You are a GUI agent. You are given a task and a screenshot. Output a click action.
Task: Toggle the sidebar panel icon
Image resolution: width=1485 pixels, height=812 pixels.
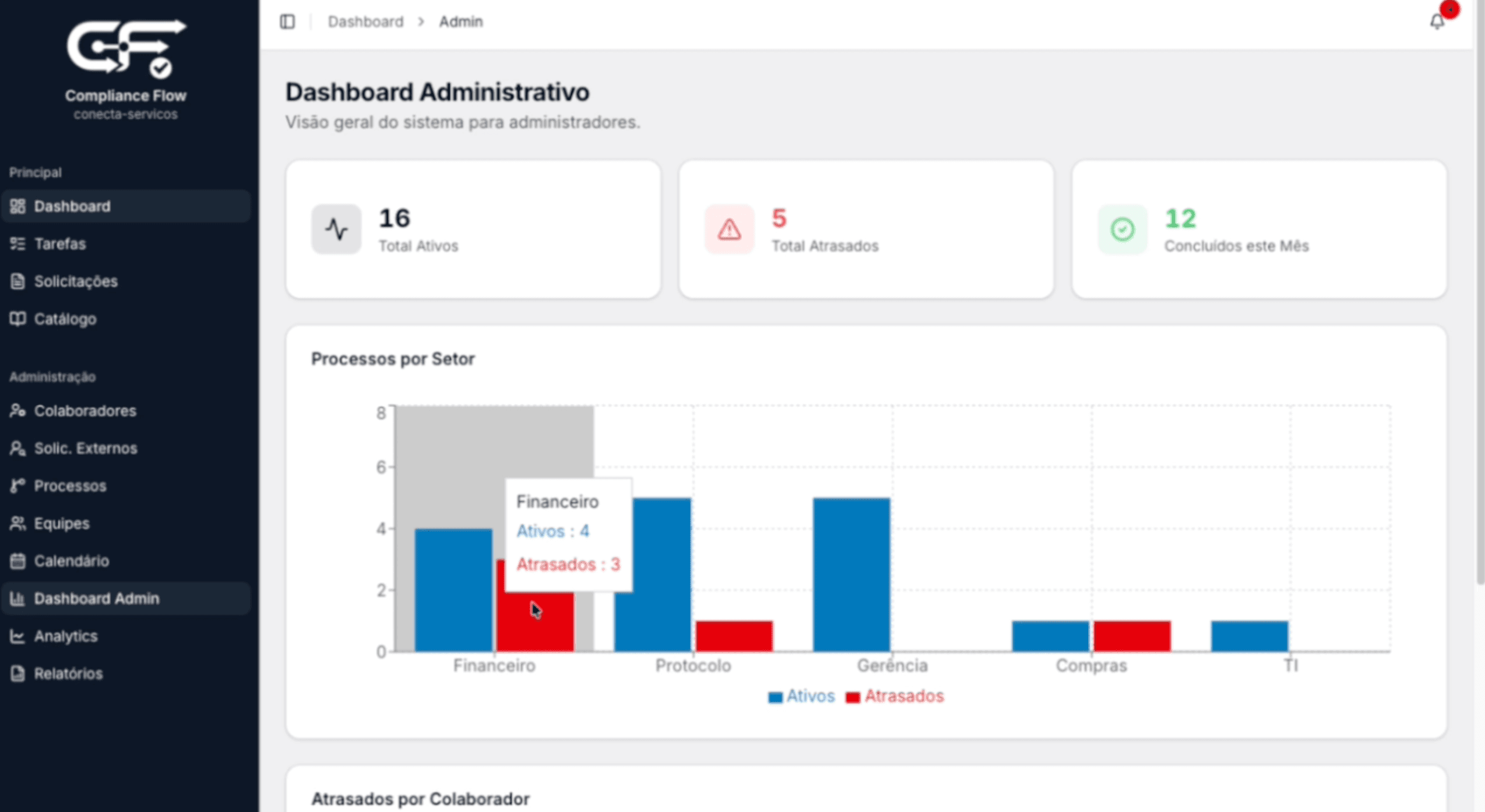287,22
